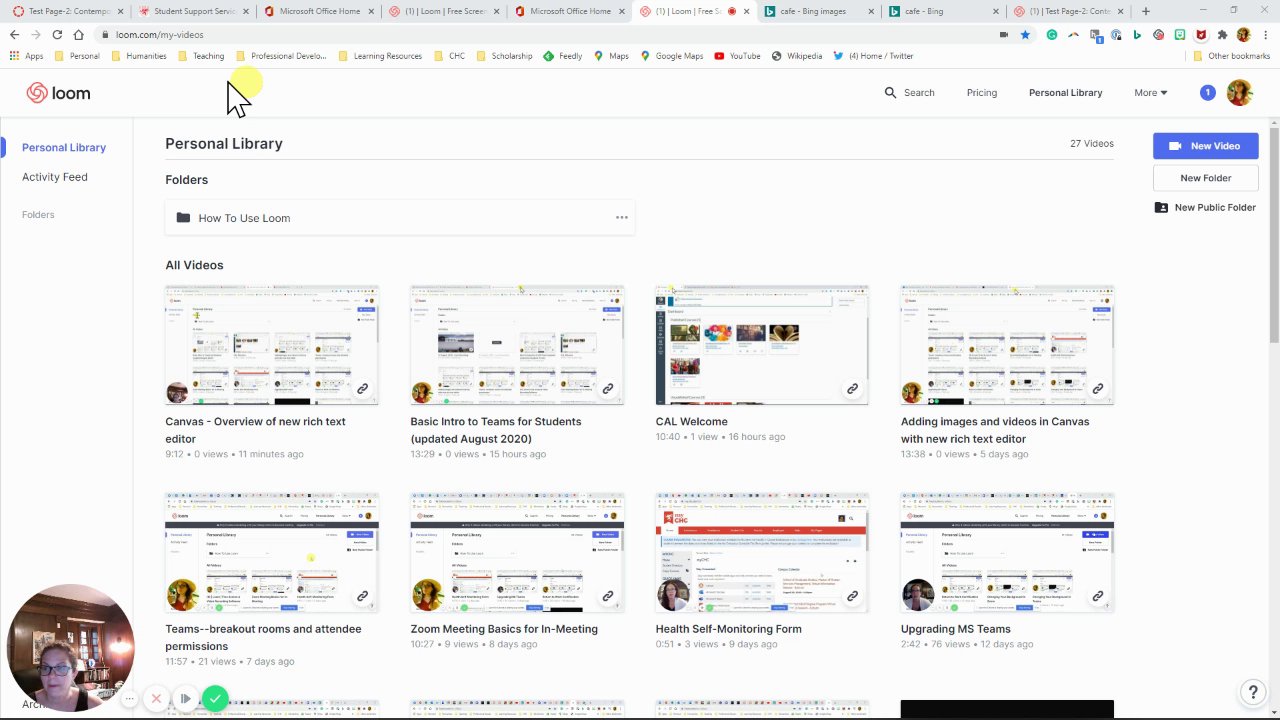Image resolution: width=1280 pixels, height=720 pixels.
Task: Copy link for Teams breakout rooms video
Action: 362,596
